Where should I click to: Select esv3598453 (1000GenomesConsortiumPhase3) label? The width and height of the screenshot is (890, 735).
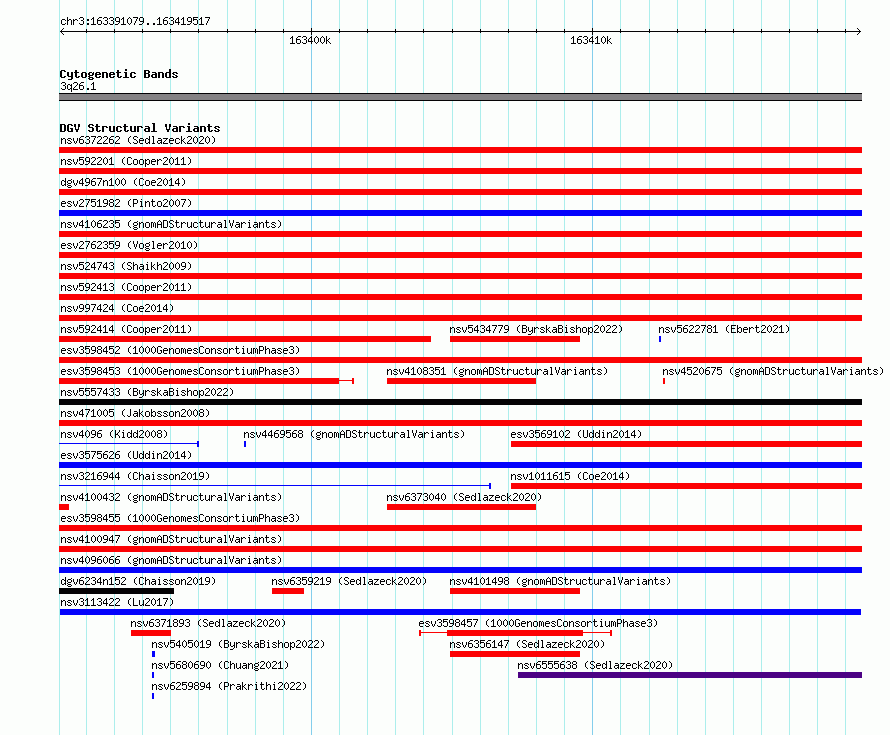click(180, 371)
